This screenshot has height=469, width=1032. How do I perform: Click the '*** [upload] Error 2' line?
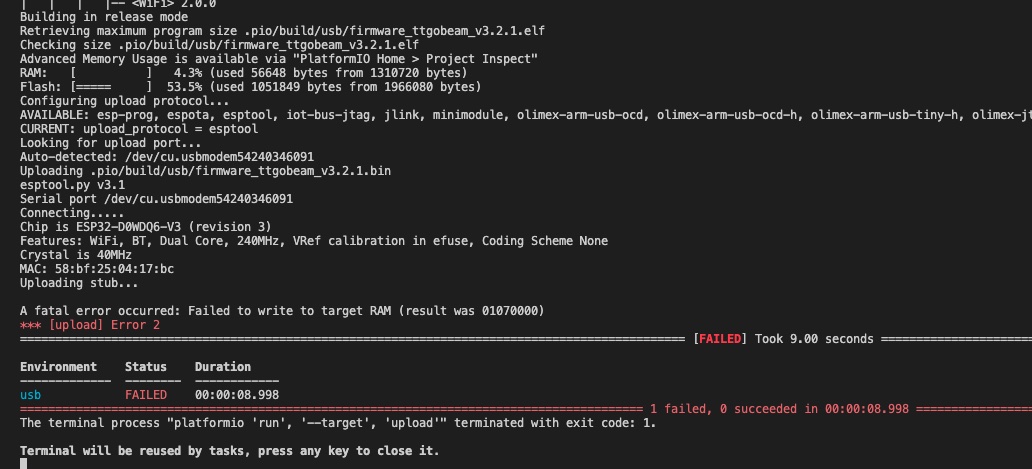[x=90, y=325]
